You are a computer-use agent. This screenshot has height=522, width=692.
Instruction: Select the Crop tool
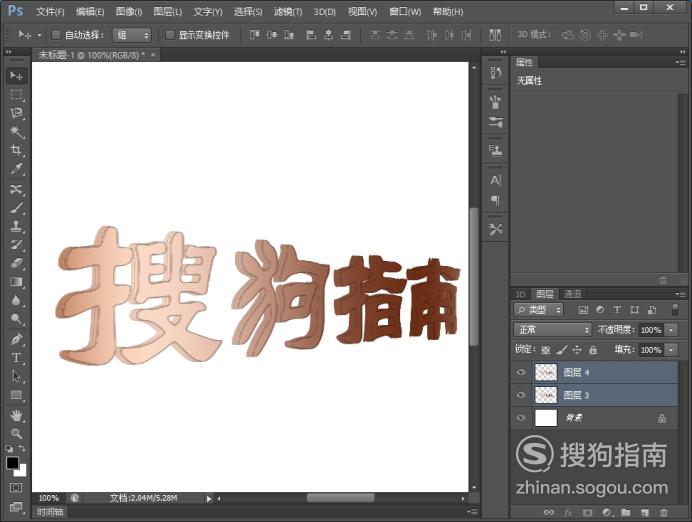tap(16, 150)
